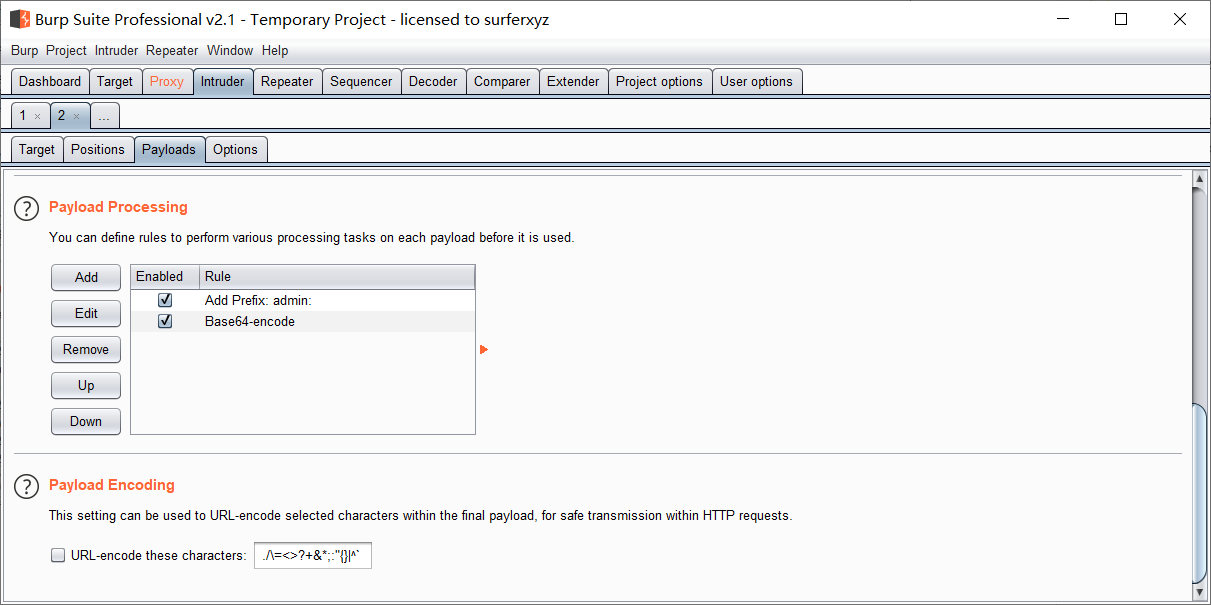
Task: Click Edit processing rule button
Action: click(86, 313)
